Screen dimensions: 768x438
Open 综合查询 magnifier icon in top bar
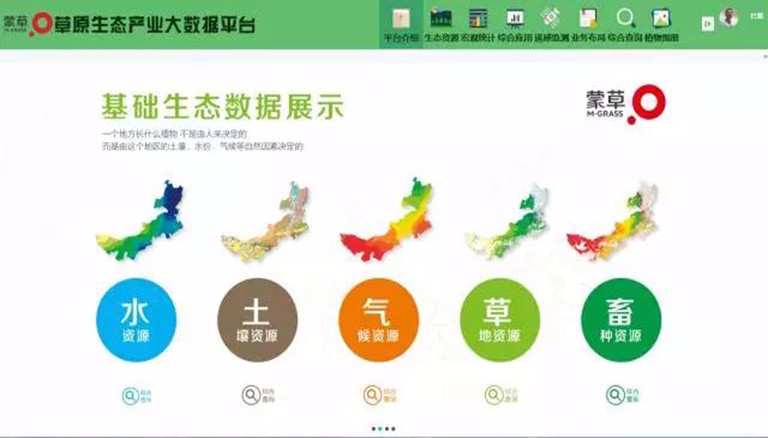click(625, 20)
